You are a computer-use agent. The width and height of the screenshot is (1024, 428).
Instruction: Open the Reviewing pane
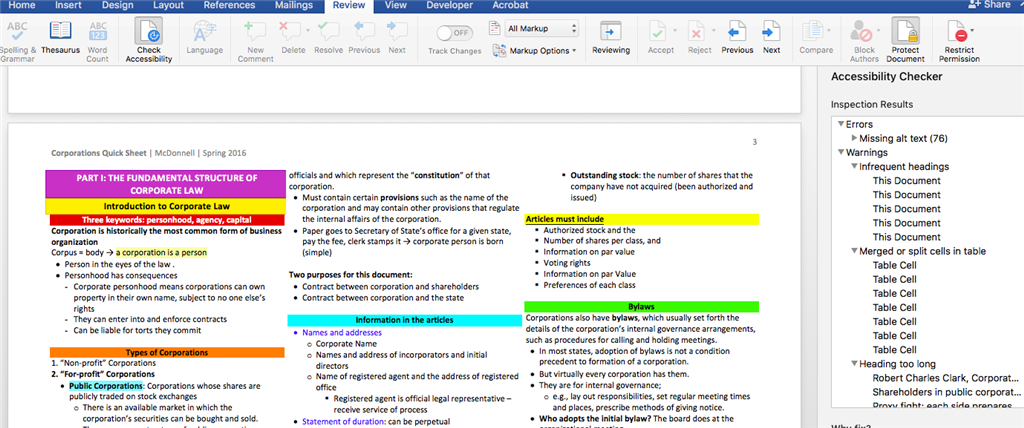pyautogui.click(x=611, y=38)
